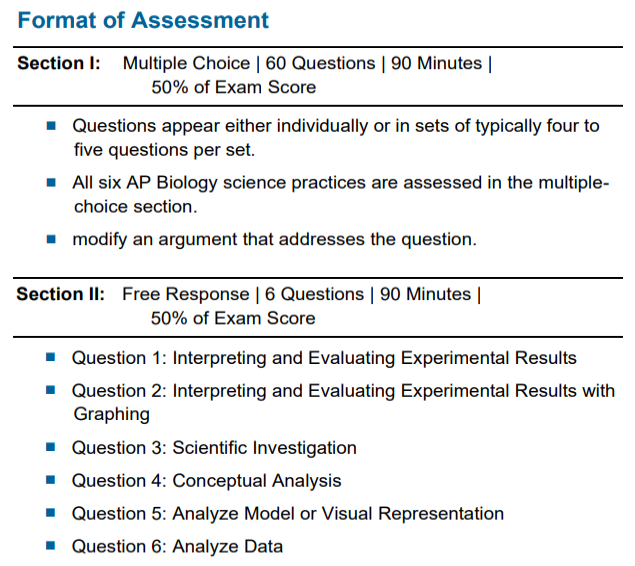Click bullet icon beside 'modify an argument'

[51, 239]
